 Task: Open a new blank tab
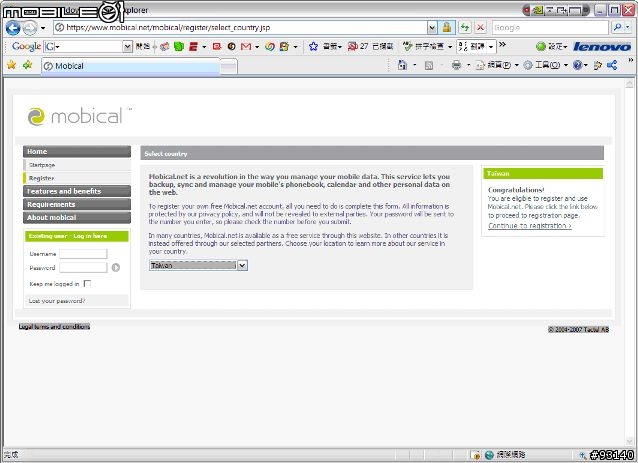point(229,67)
